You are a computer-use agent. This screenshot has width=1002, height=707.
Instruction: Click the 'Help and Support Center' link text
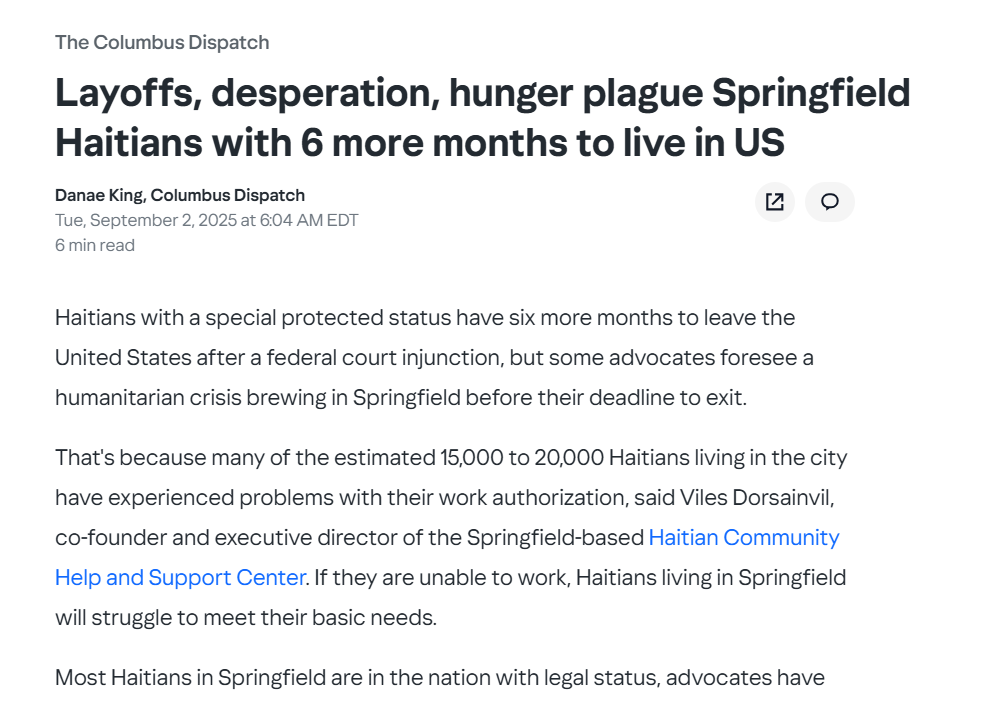click(x=180, y=577)
